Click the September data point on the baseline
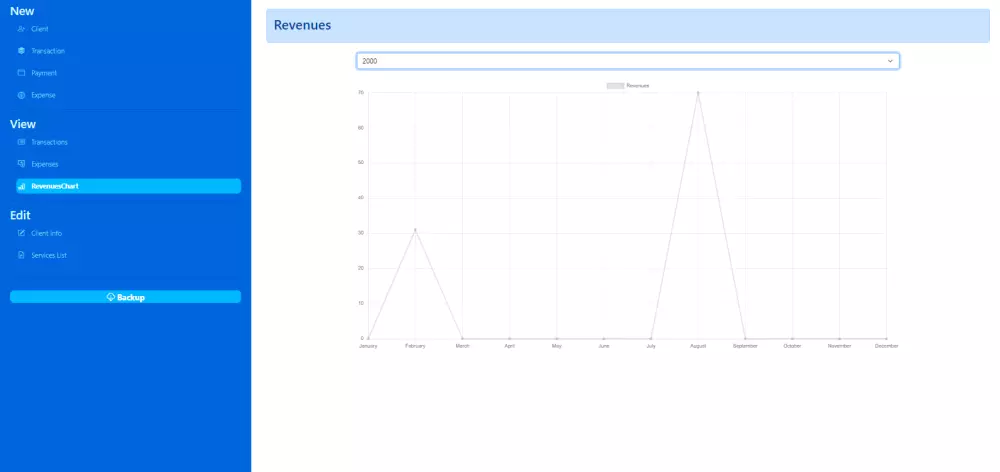1000x472 pixels. (745, 338)
